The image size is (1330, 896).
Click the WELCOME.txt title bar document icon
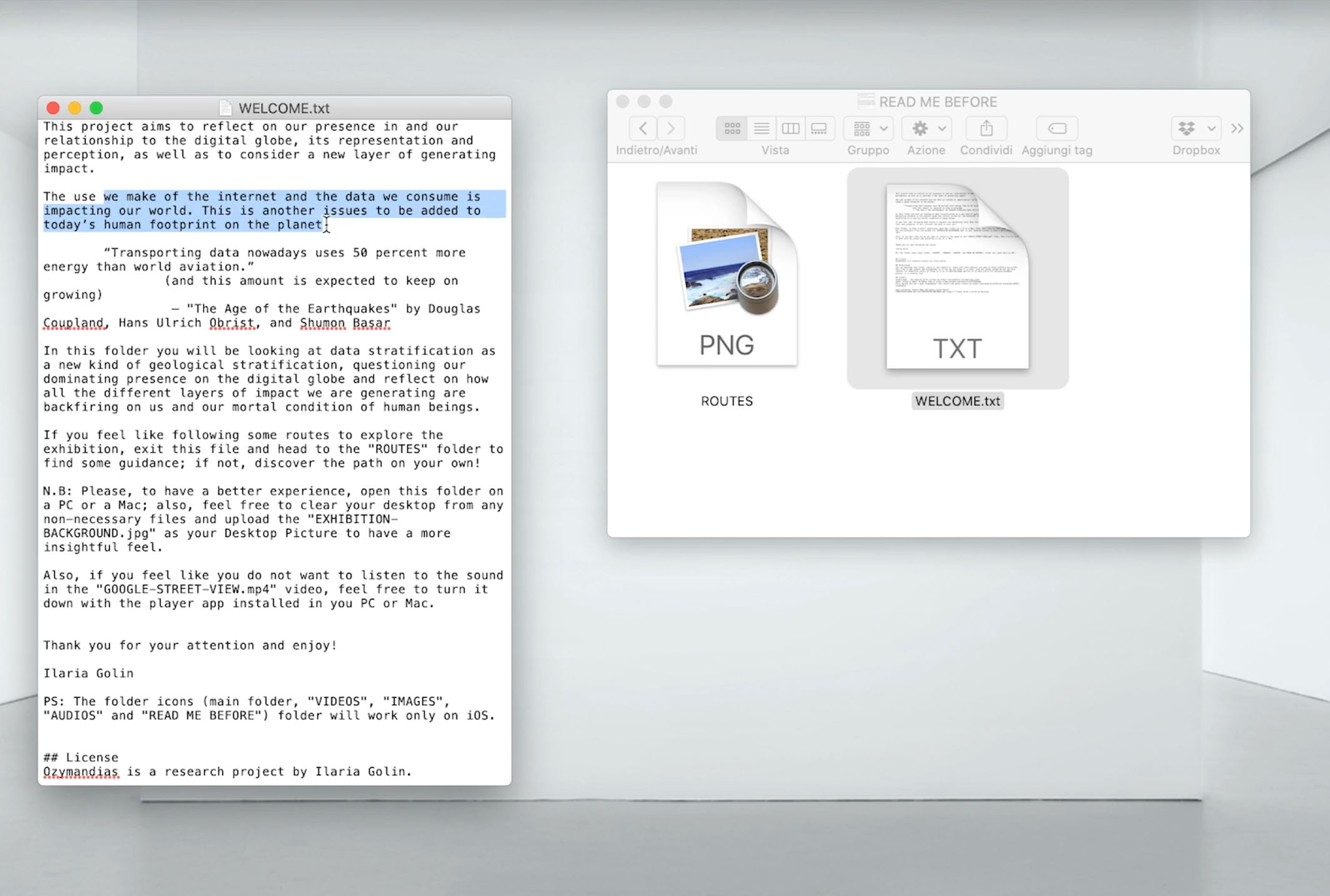[226, 108]
